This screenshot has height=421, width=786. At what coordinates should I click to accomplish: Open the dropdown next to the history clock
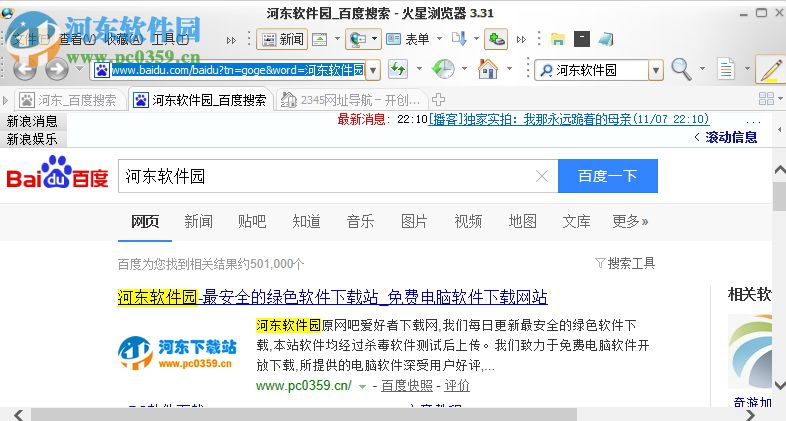(465, 68)
